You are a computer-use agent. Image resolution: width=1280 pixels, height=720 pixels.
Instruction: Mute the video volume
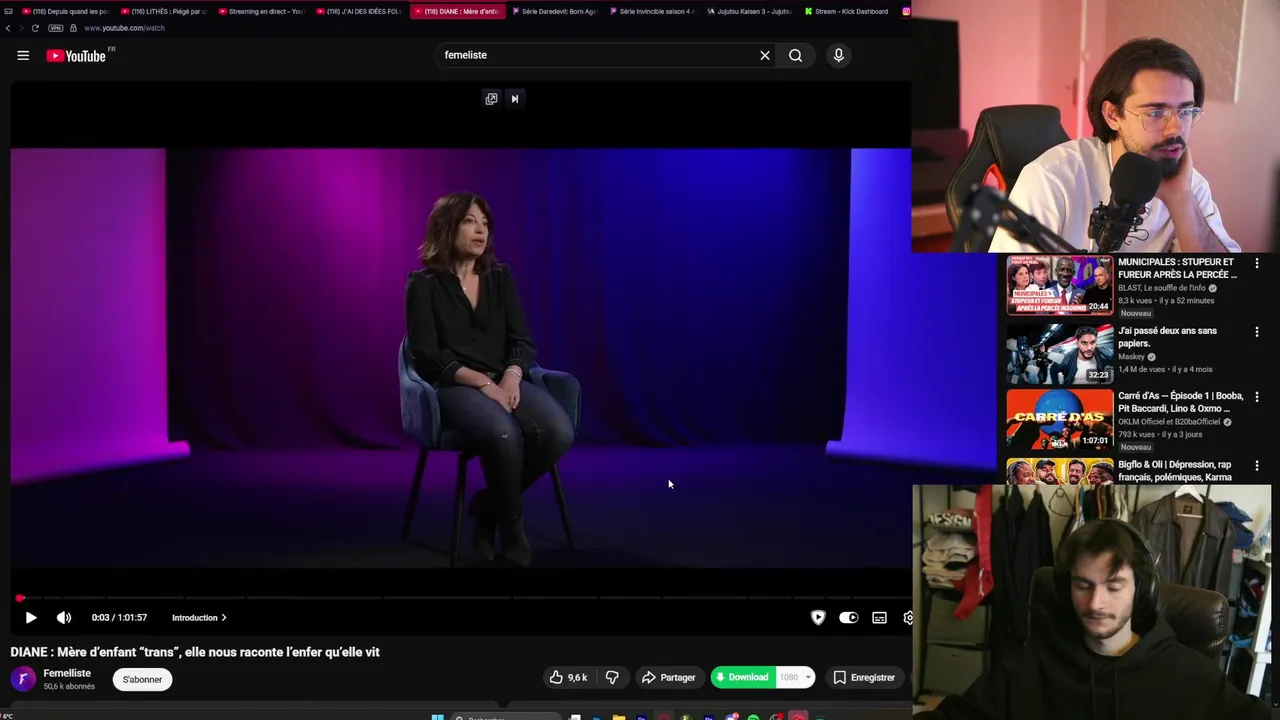[x=64, y=618]
